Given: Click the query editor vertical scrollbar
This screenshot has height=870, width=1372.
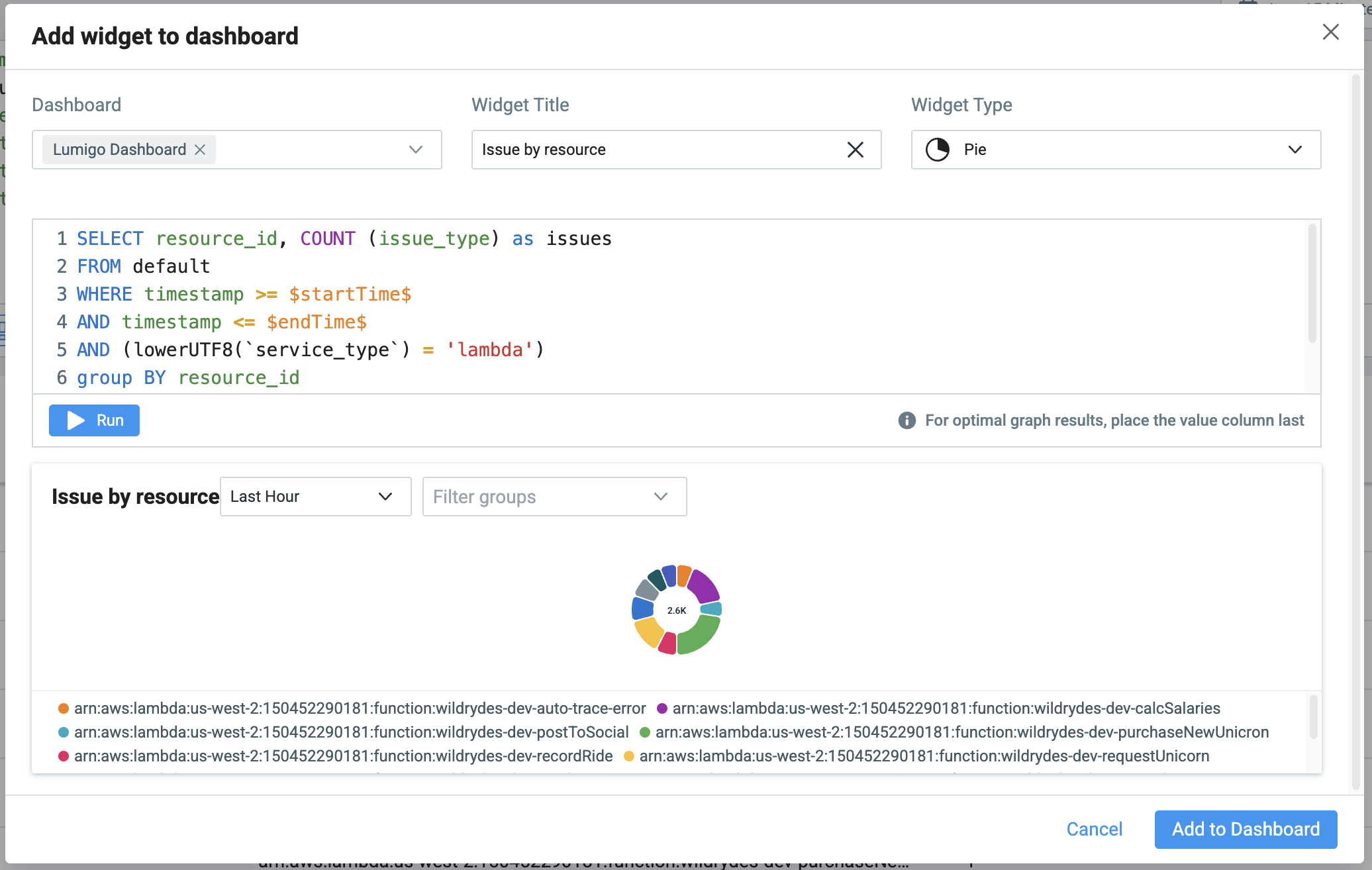Looking at the screenshot, I should coord(1312,285).
